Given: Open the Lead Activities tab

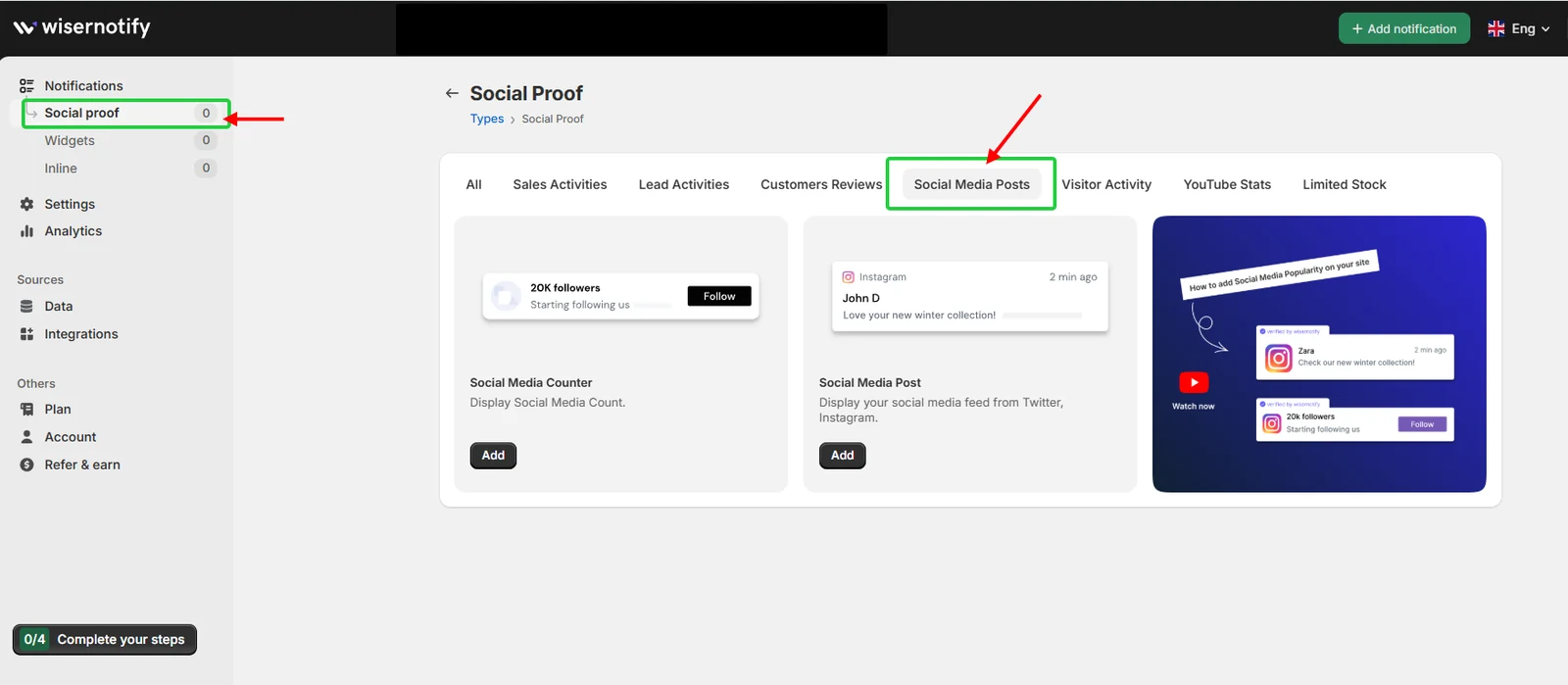Looking at the screenshot, I should tap(684, 184).
